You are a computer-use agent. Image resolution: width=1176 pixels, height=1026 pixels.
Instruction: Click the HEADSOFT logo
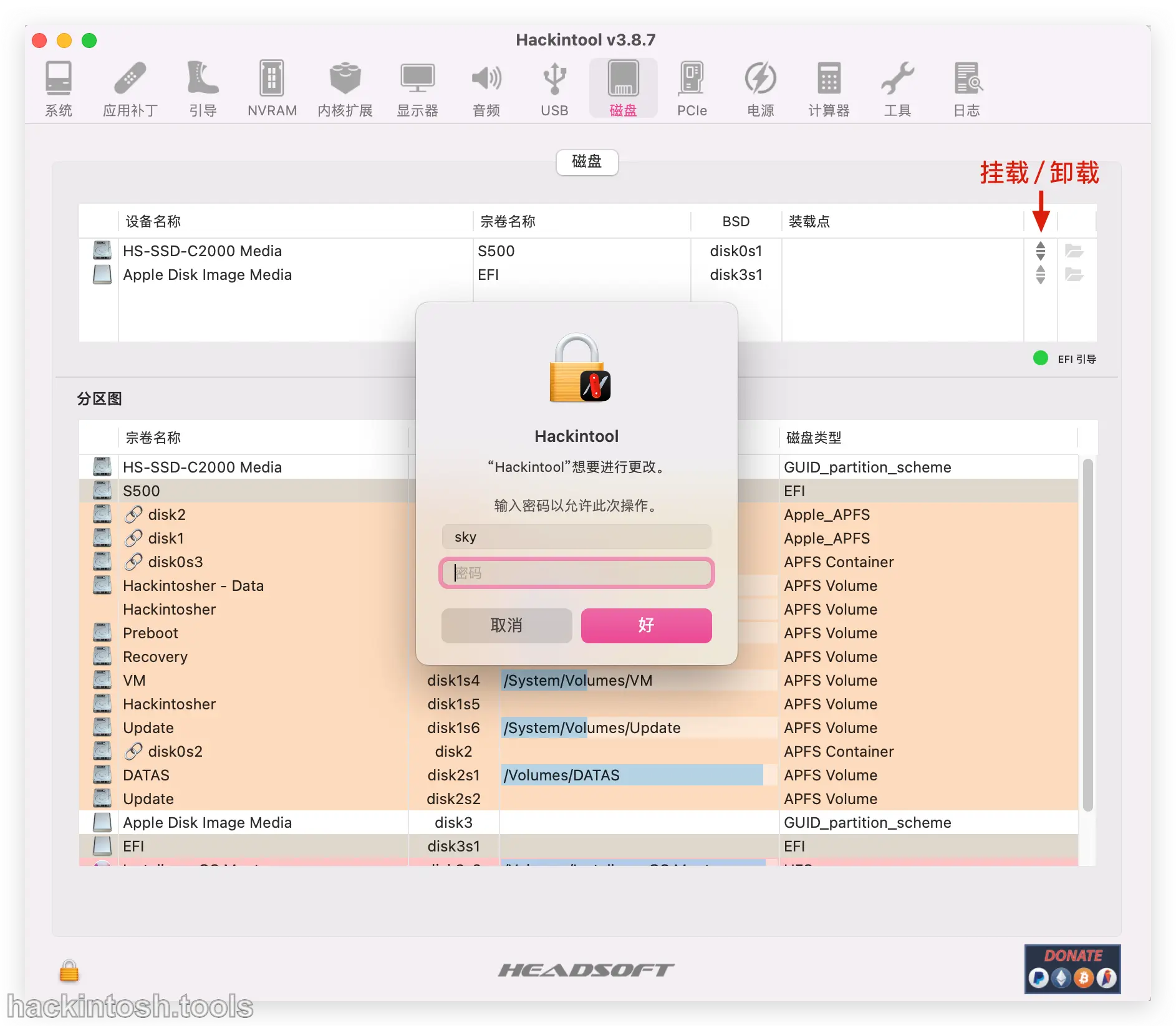(586, 970)
